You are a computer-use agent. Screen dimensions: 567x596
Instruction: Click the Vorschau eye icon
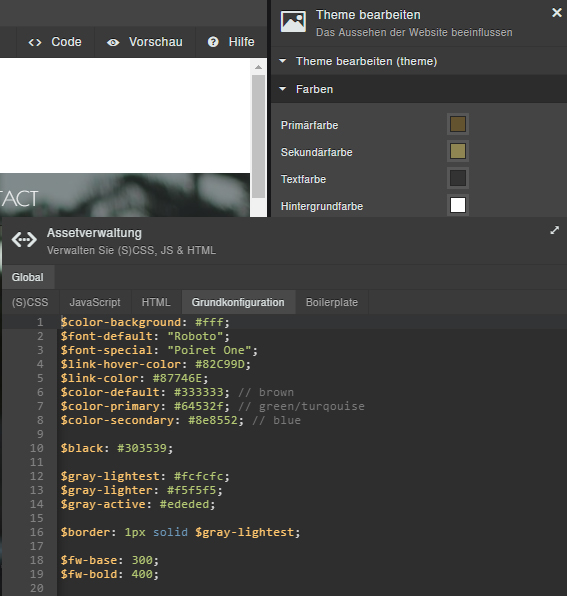coord(113,42)
